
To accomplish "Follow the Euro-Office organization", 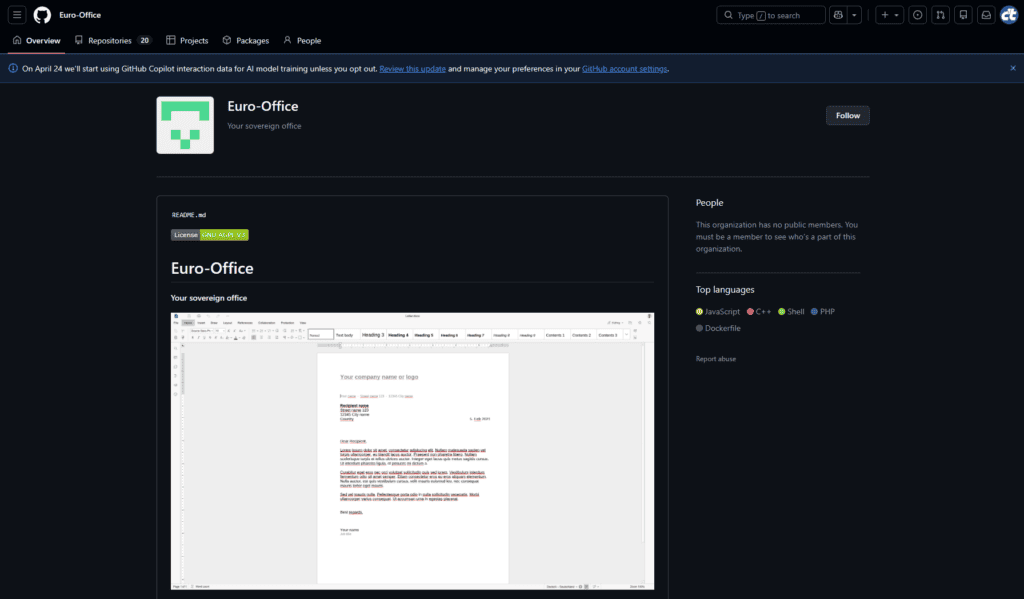I will pos(847,116).
